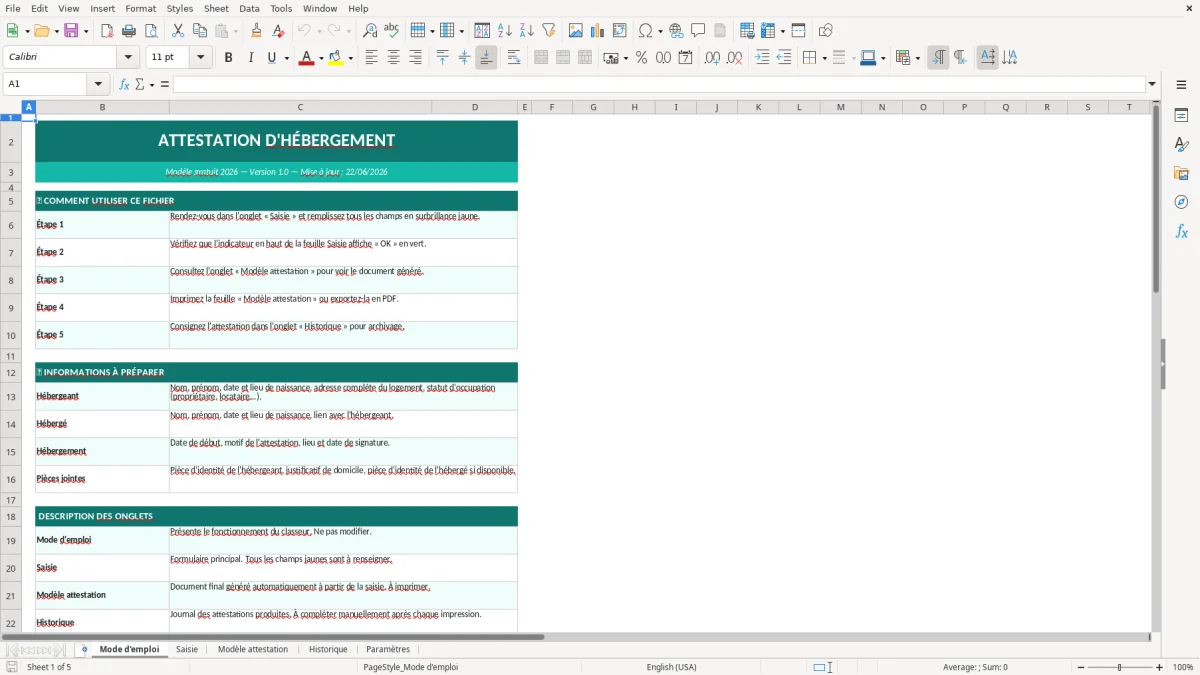The width and height of the screenshot is (1200, 675).
Task: Toggle Left-To-Right text direction
Action: pyautogui.click(x=938, y=58)
